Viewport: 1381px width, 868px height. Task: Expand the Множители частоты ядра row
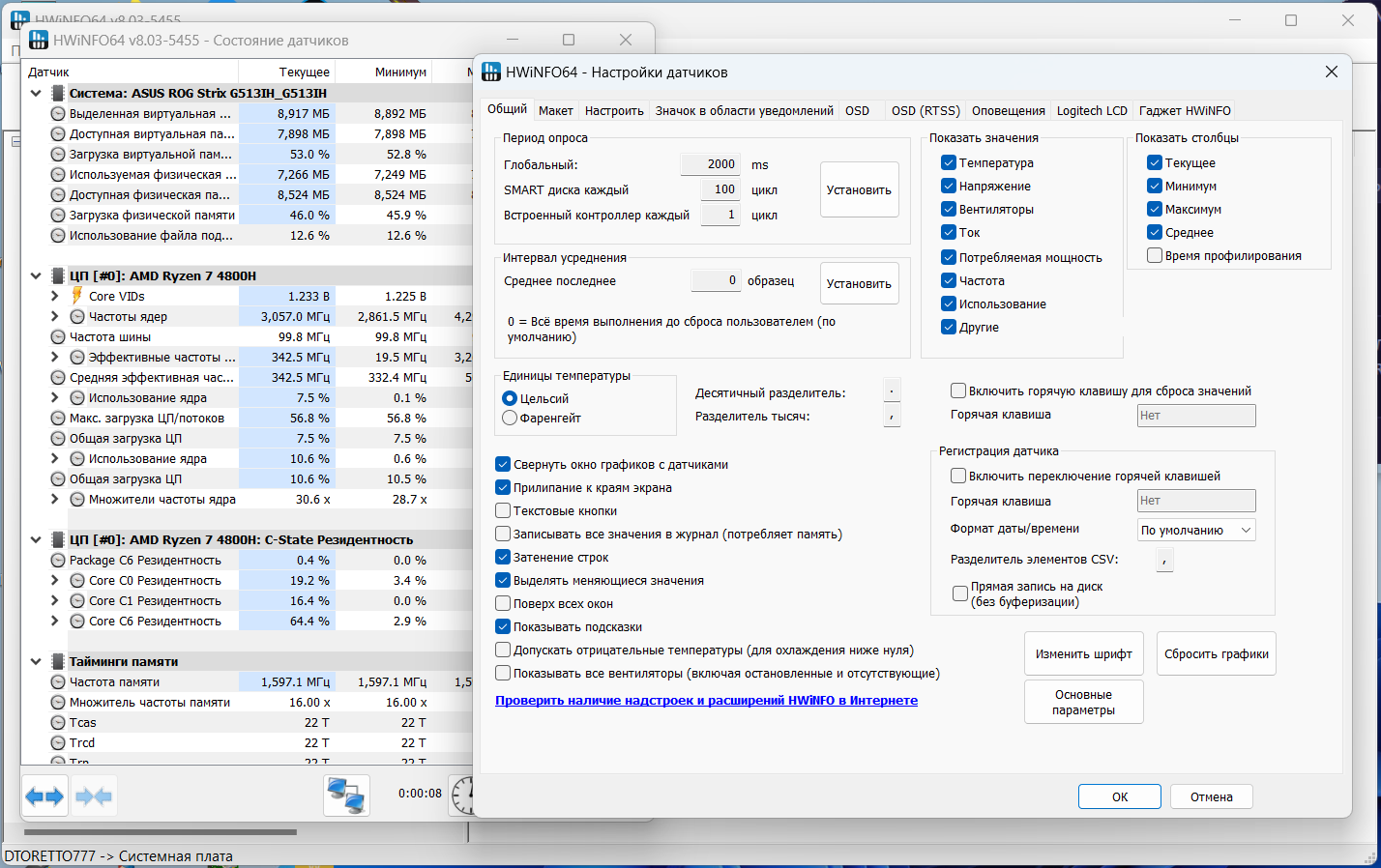pyautogui.click(x=55, y=500)
